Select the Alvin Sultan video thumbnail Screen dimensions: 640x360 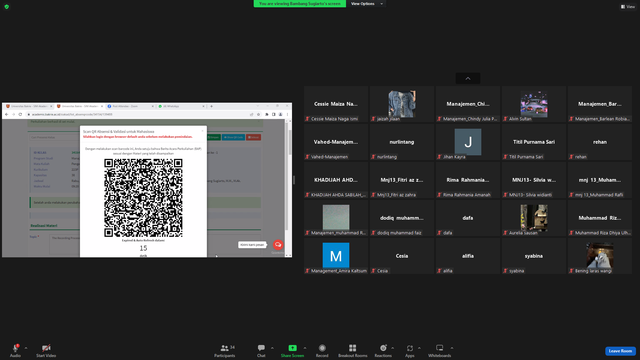tap(534, 104)
